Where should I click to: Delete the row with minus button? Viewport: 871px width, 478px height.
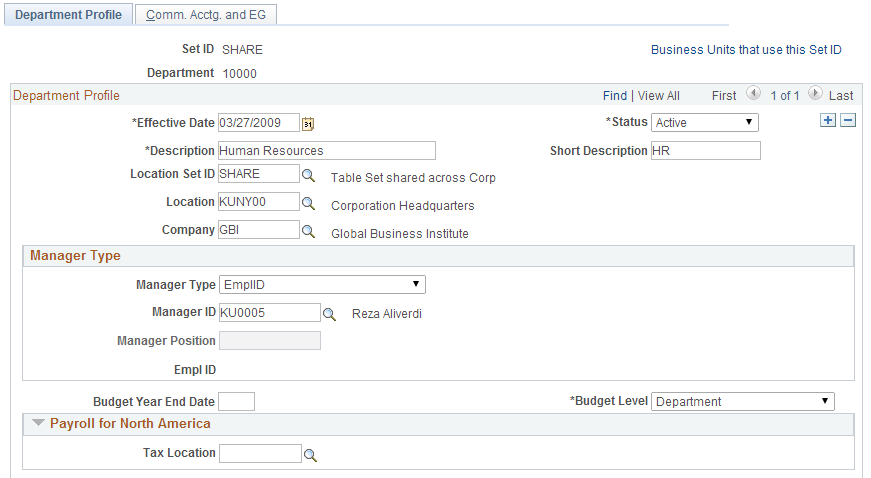pyautogui.click(x=848, y=120)
